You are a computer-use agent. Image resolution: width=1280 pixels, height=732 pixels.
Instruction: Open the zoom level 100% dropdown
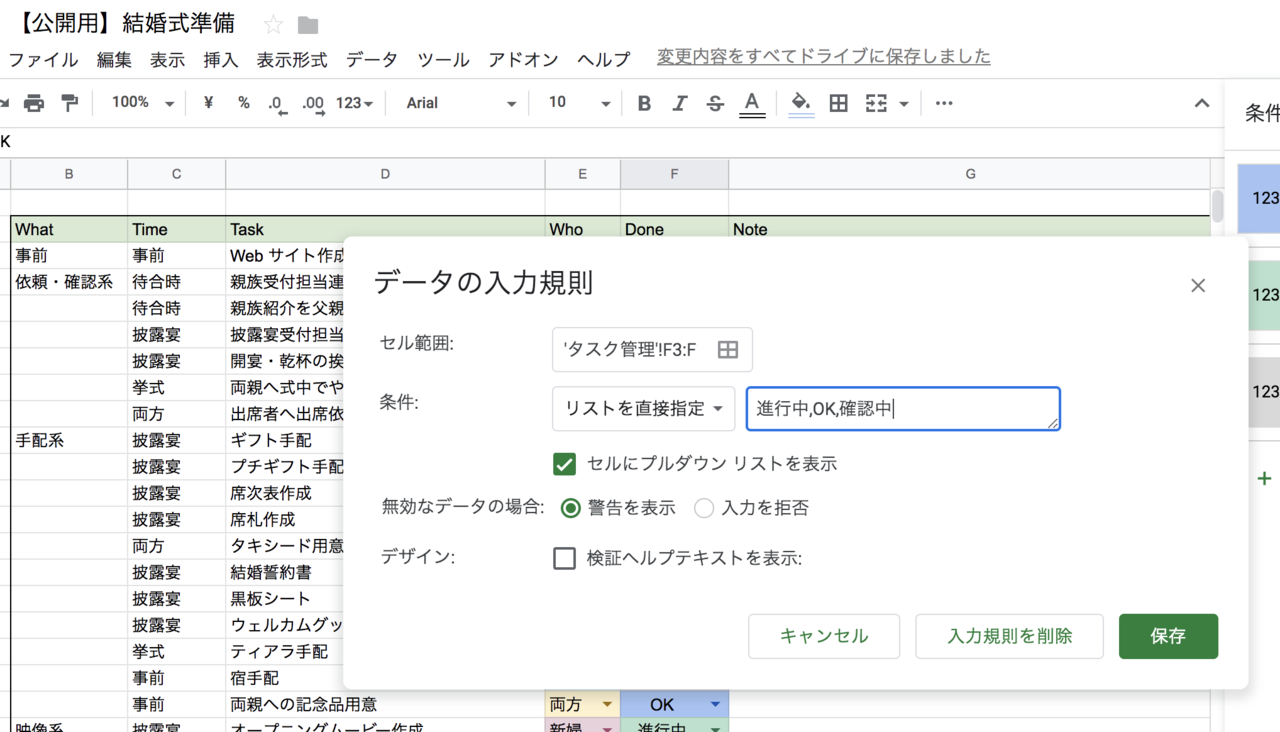[x=140, y=103]
